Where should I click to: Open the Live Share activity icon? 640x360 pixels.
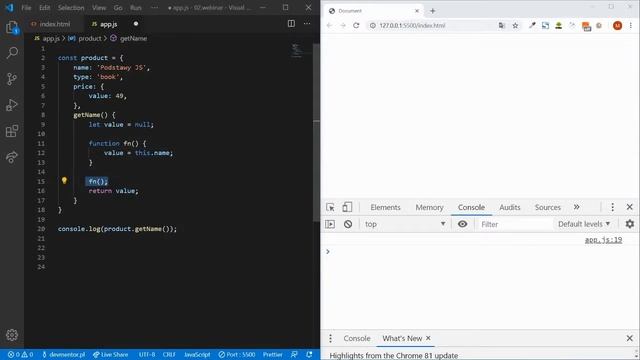pos(12,157)
